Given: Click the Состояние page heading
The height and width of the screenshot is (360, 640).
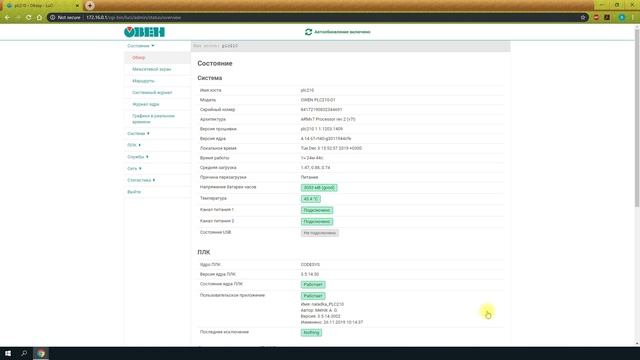Looking at the screenshot, I should (x=215, y=63).
